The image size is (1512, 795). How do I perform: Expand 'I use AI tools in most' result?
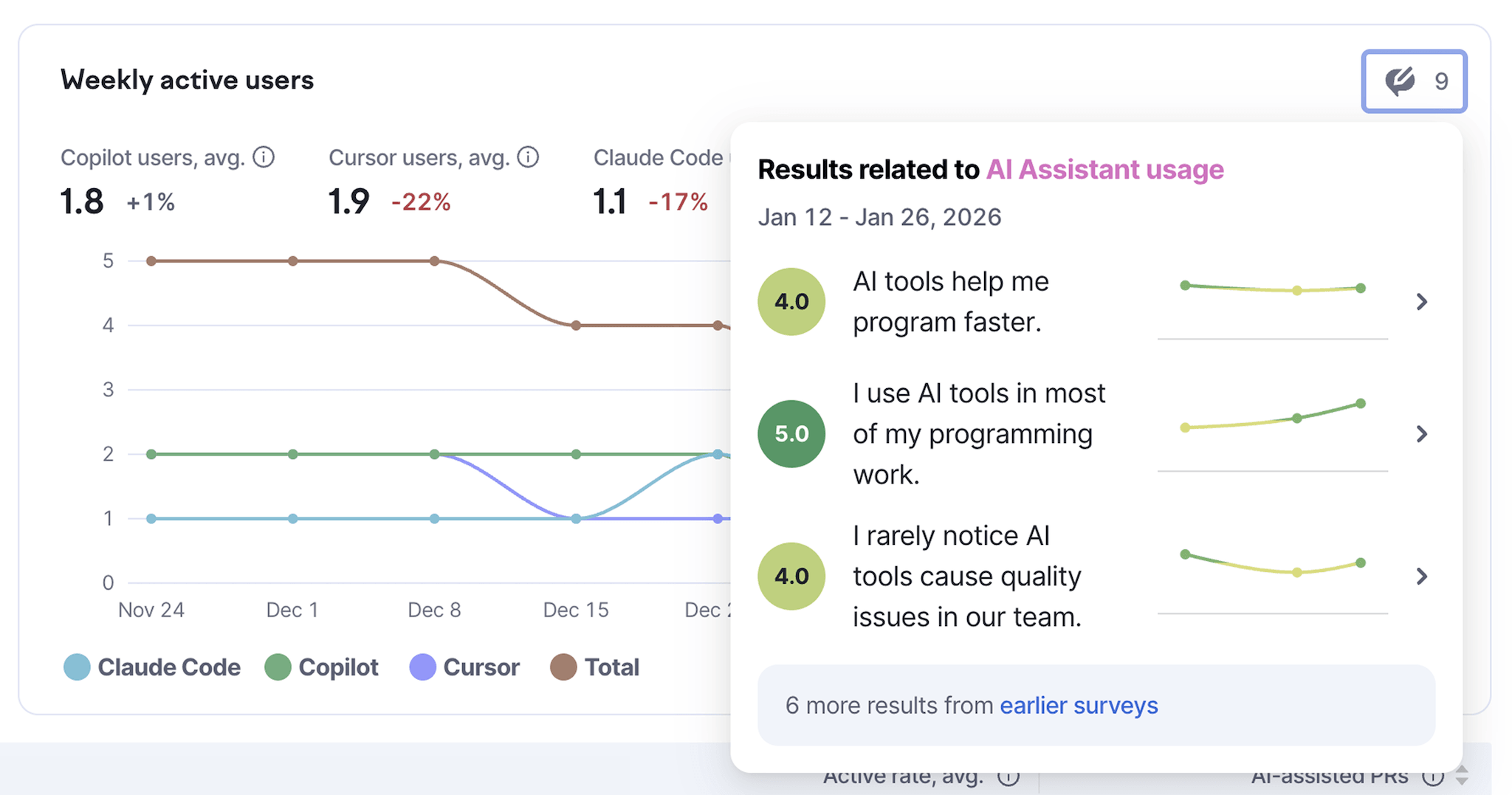point(1421,434)
